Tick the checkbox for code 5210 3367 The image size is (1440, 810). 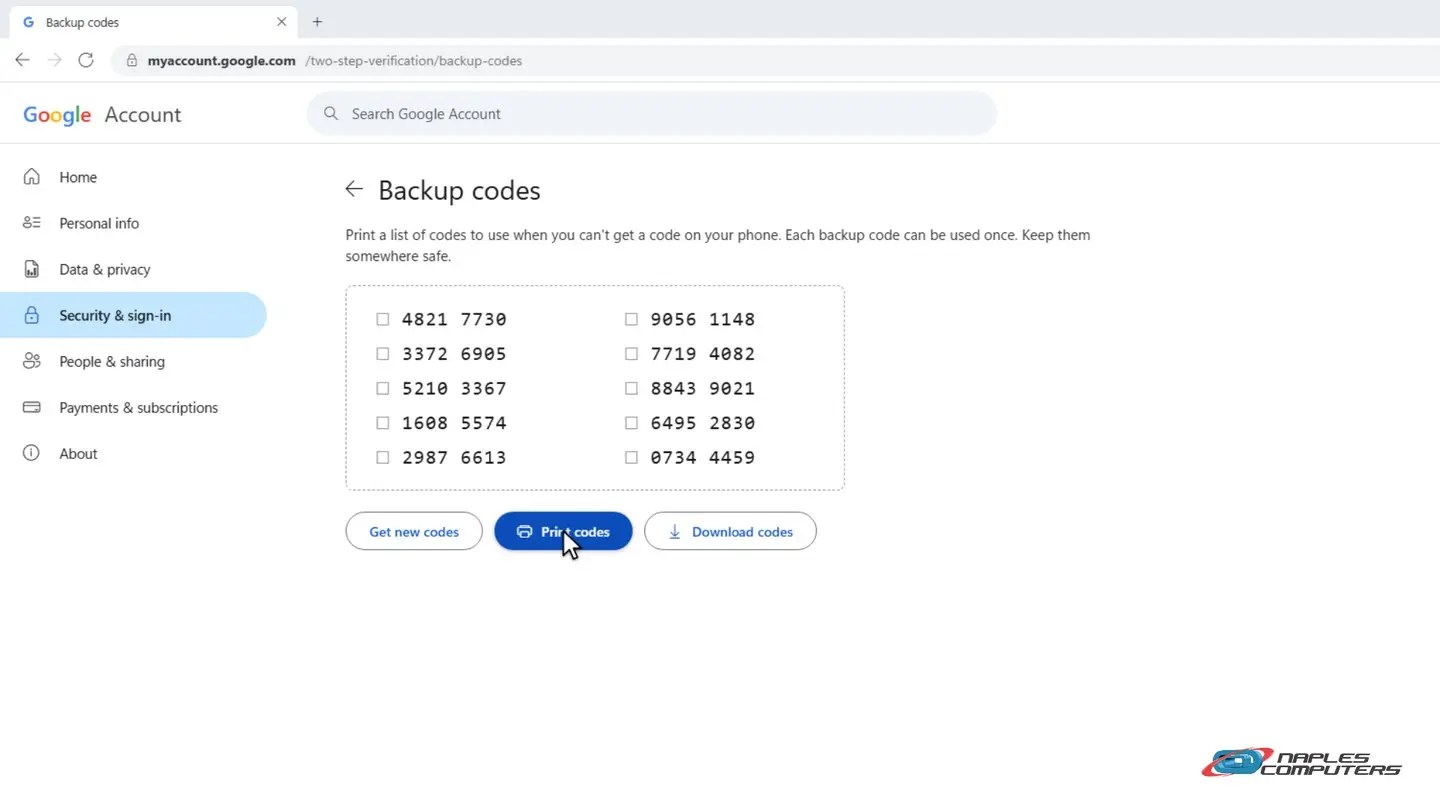[382, 388]
